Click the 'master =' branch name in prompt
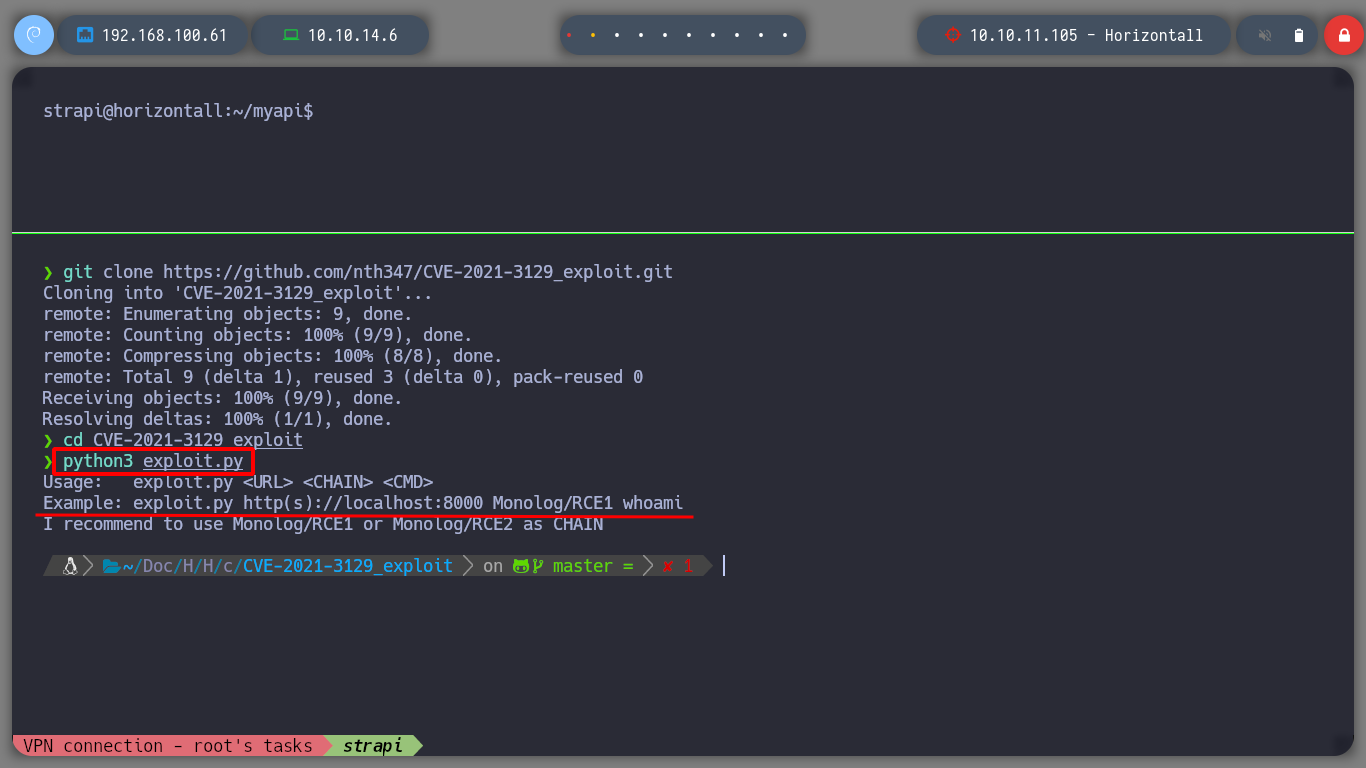The image size is (1366, 768). tap(593, 566)
